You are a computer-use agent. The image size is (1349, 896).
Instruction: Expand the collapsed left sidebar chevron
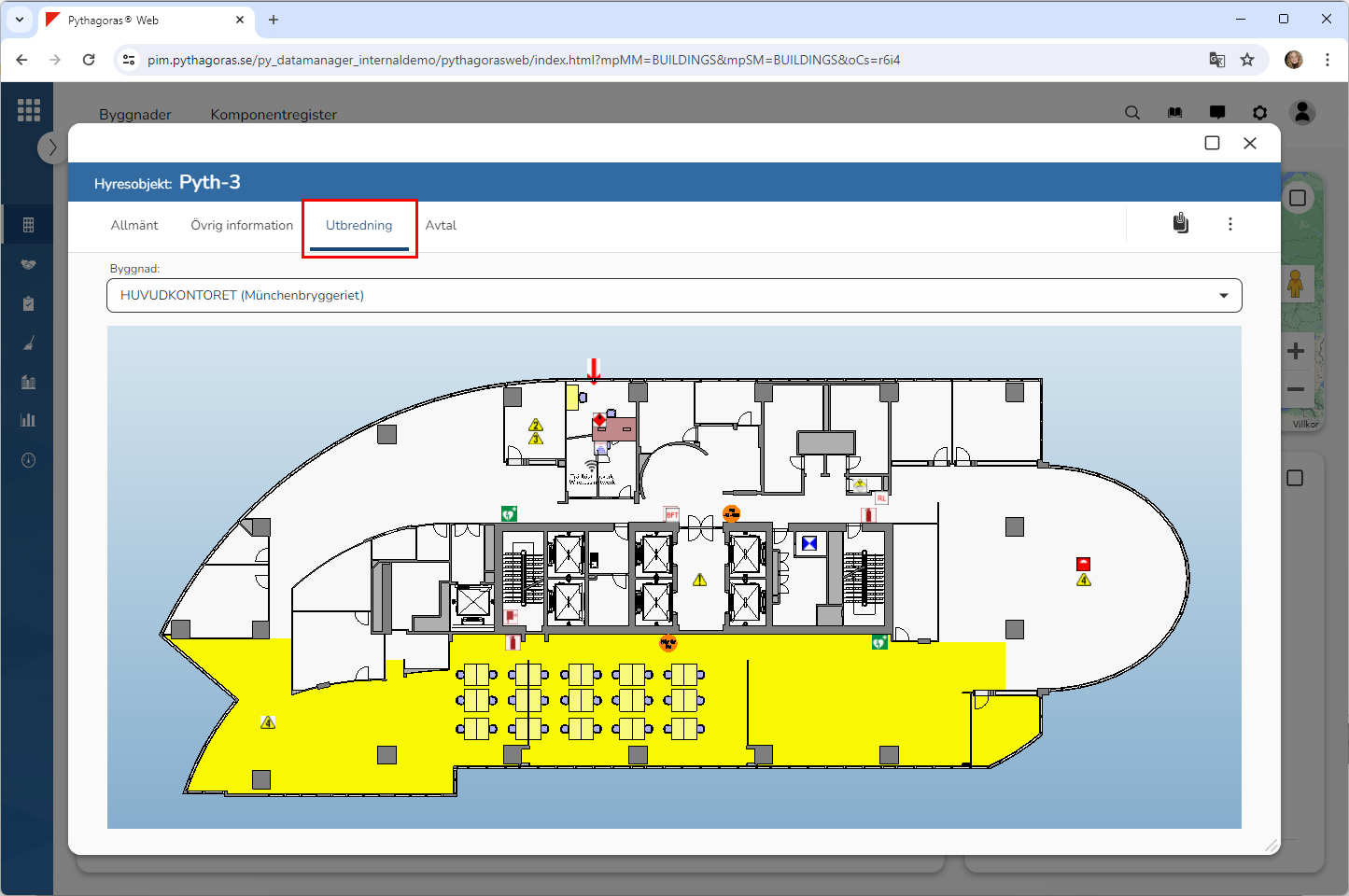[x=52, y=147]
